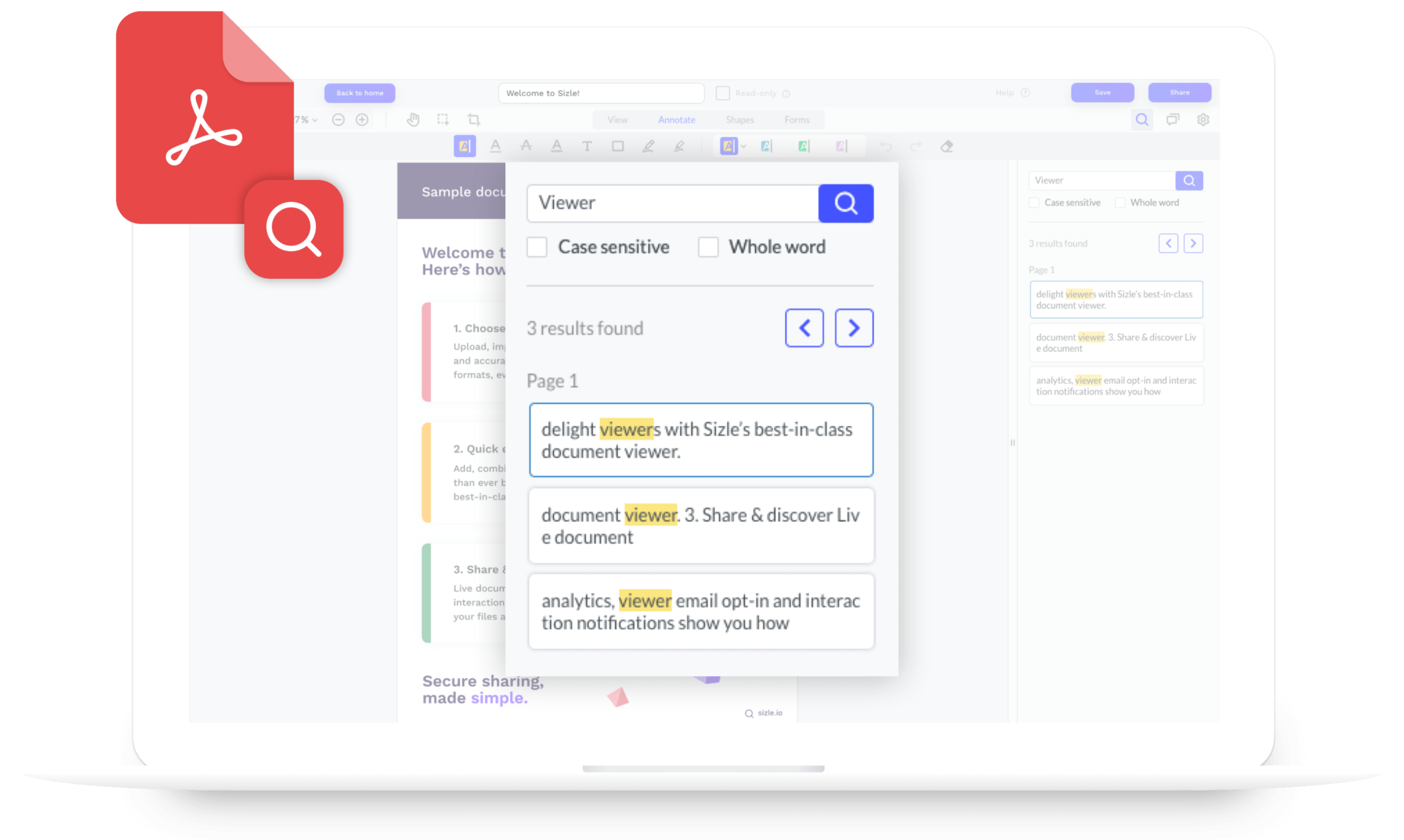The image size is (1404, 840).
Task: Navigate to next search result
Action: point(852,327)
